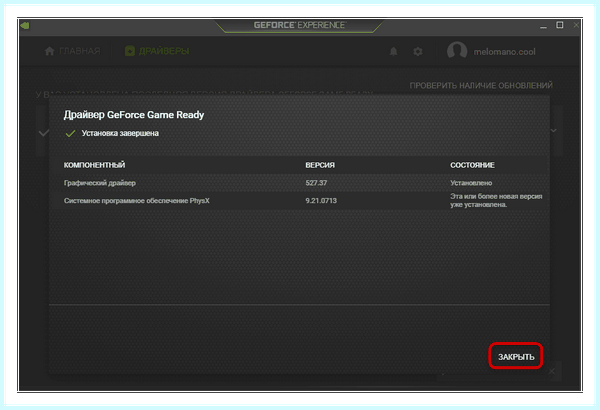Screen dimensions: 600x410
Task: Click the КОМПОНЕНТНЫЙ column header
Action: pos(95,165)
